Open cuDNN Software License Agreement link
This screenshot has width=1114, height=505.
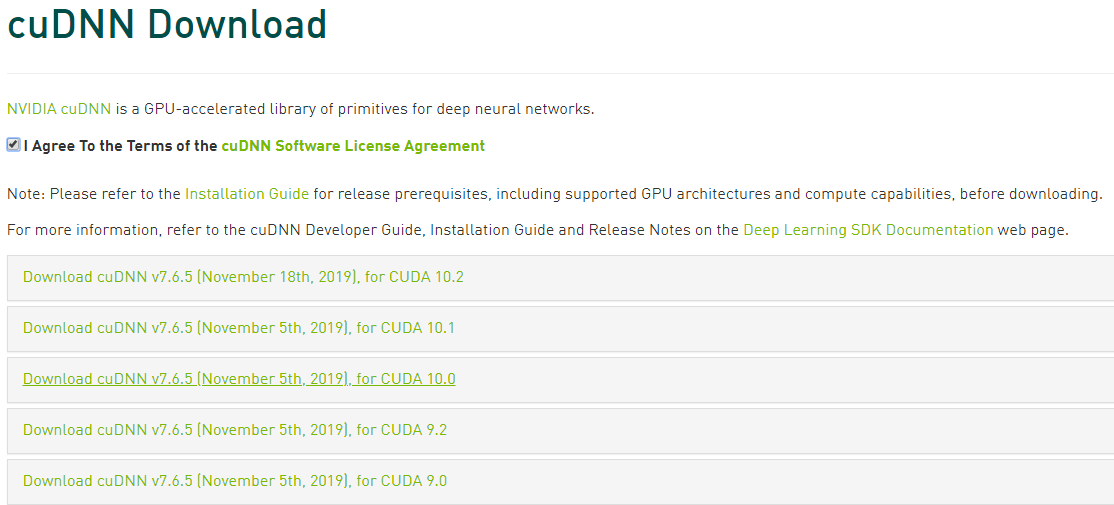click(353, 146)
